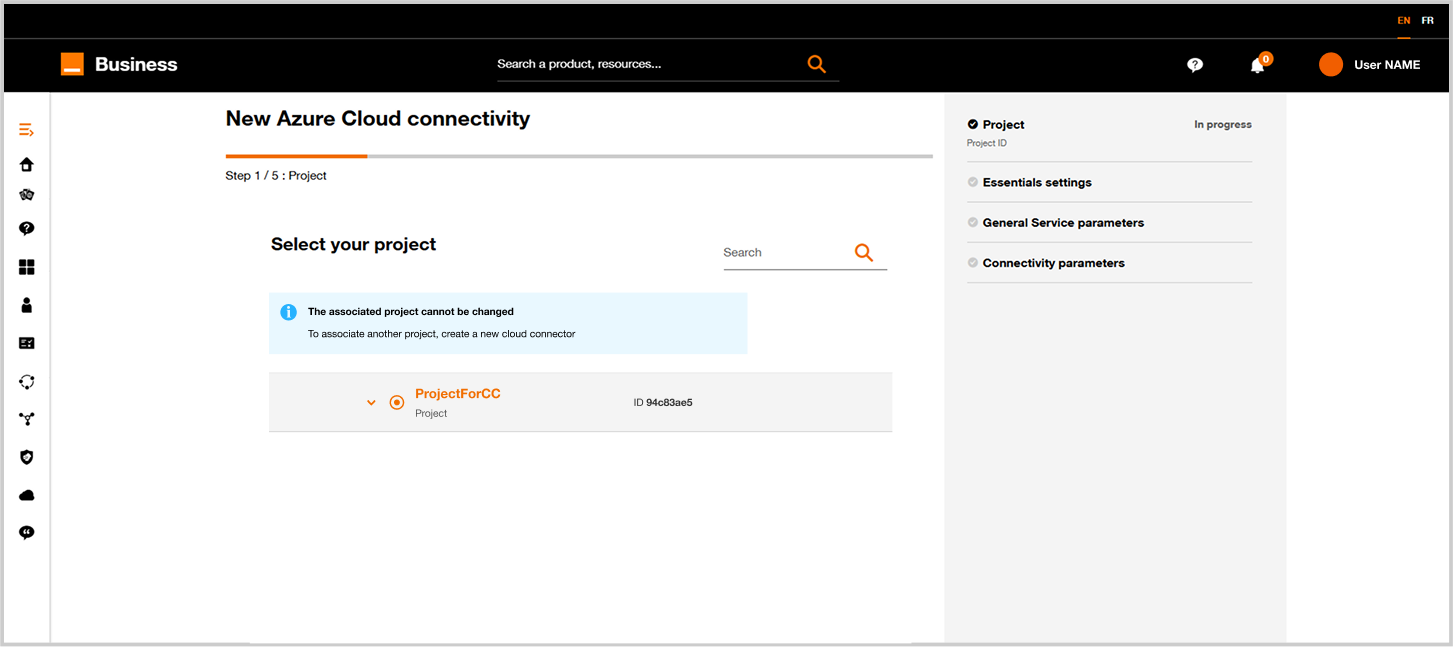Click the network topology icon in sidebar
Image resolution: width=1453 pixels, height=647 pixels.
click(27, 419)
